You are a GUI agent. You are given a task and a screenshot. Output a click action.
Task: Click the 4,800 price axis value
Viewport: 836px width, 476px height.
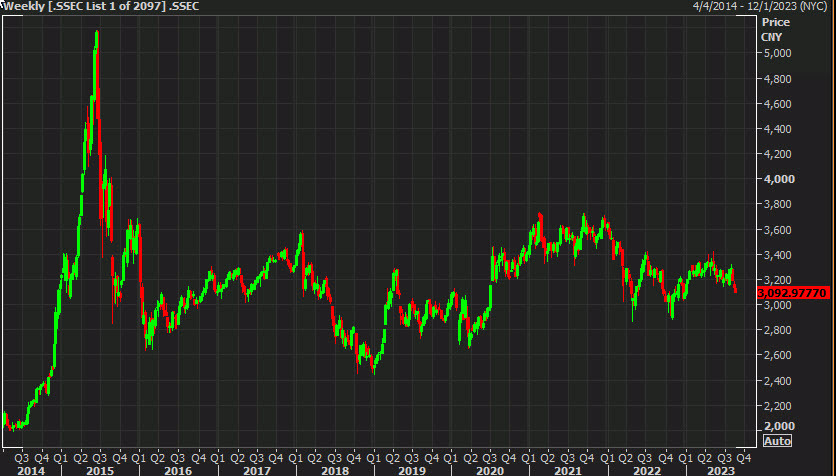coord(777,79)
